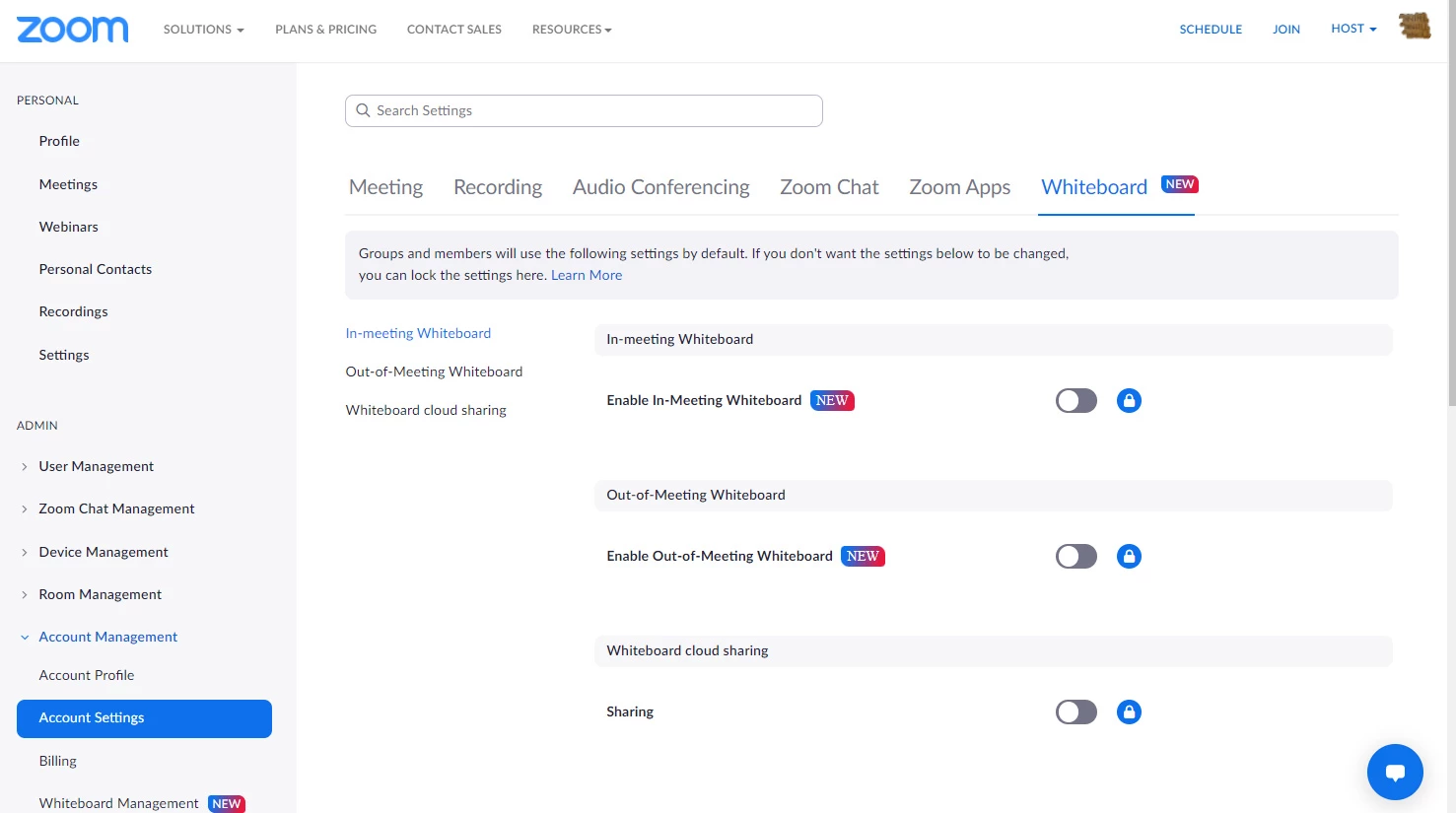Open Personal Contacts in sidebar
This screenshot has width=1456, height=813.
[x=95, y=269]
